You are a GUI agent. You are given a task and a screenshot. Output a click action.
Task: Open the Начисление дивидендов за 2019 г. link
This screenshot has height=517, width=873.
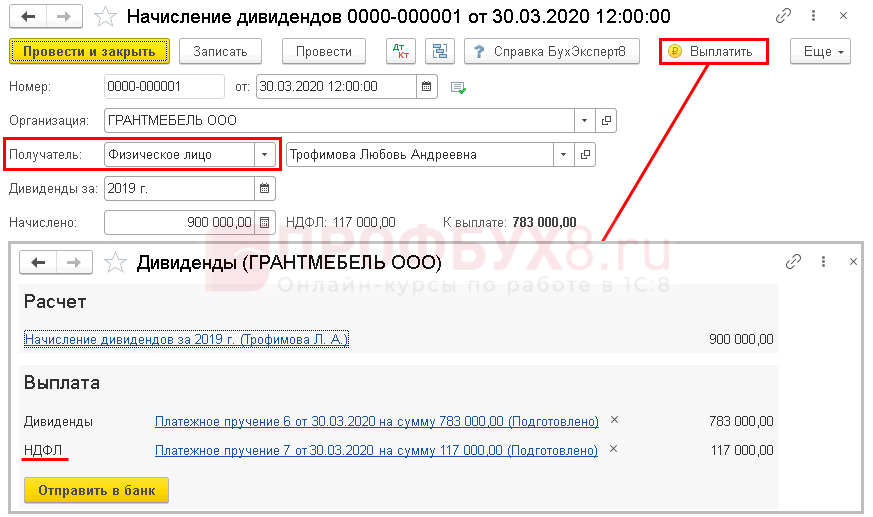click(x=187, y=339)
